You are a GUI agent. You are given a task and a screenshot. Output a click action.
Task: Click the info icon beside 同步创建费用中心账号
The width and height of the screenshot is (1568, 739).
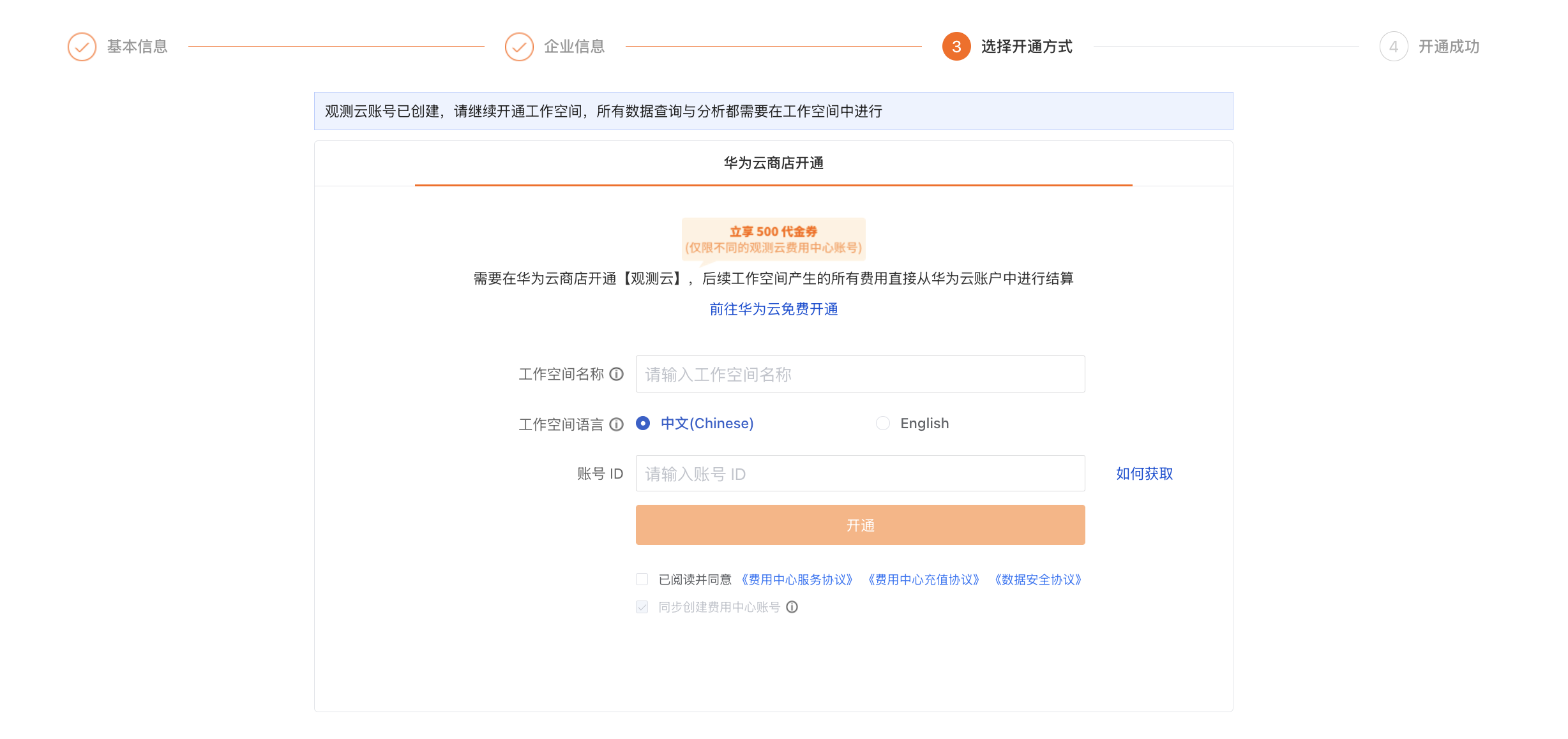792,607
